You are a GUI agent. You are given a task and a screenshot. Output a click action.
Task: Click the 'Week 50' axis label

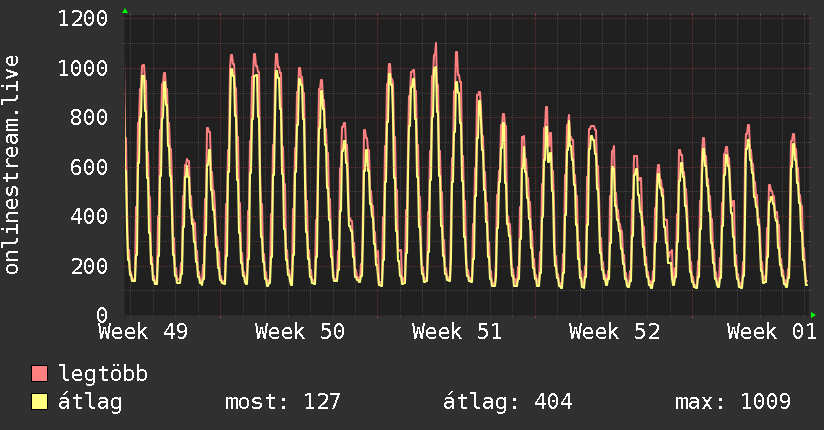[x=300, y=332]
